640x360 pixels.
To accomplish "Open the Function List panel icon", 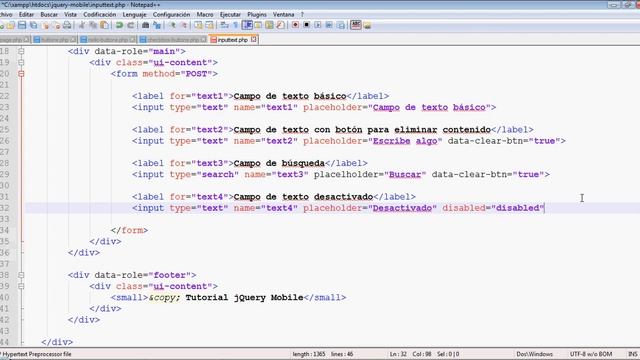I will click(280, 25).
